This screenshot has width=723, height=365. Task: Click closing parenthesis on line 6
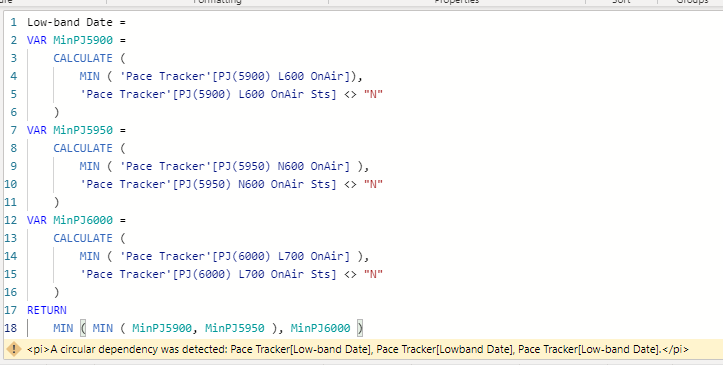[x=57, y=112]
